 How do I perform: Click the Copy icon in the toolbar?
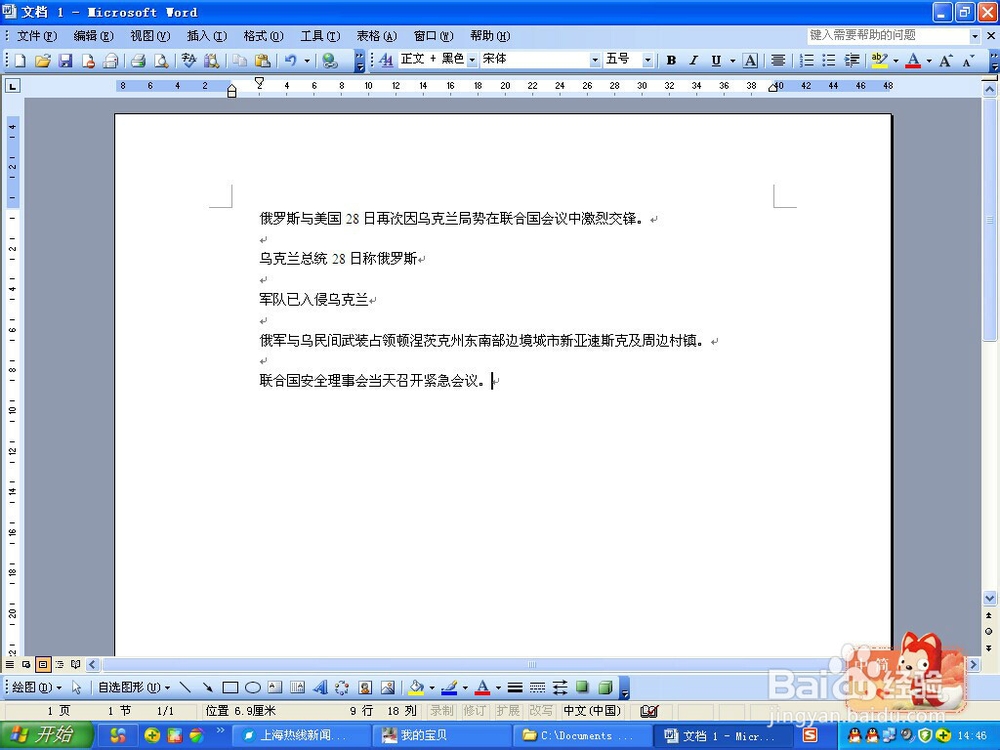[x=240, y=61]
